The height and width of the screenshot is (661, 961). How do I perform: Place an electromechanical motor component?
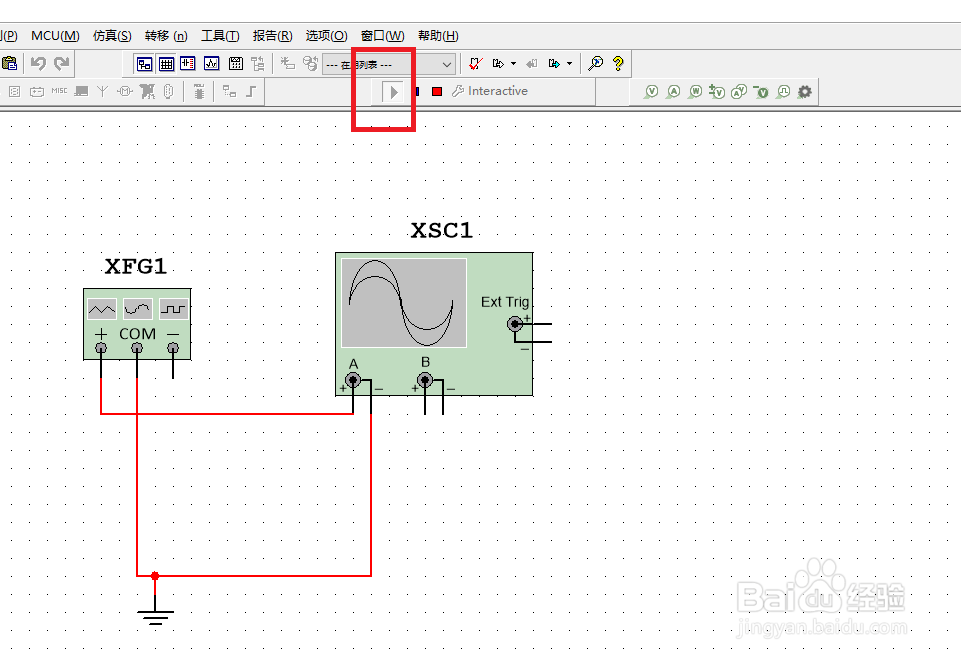coord(125,92)
